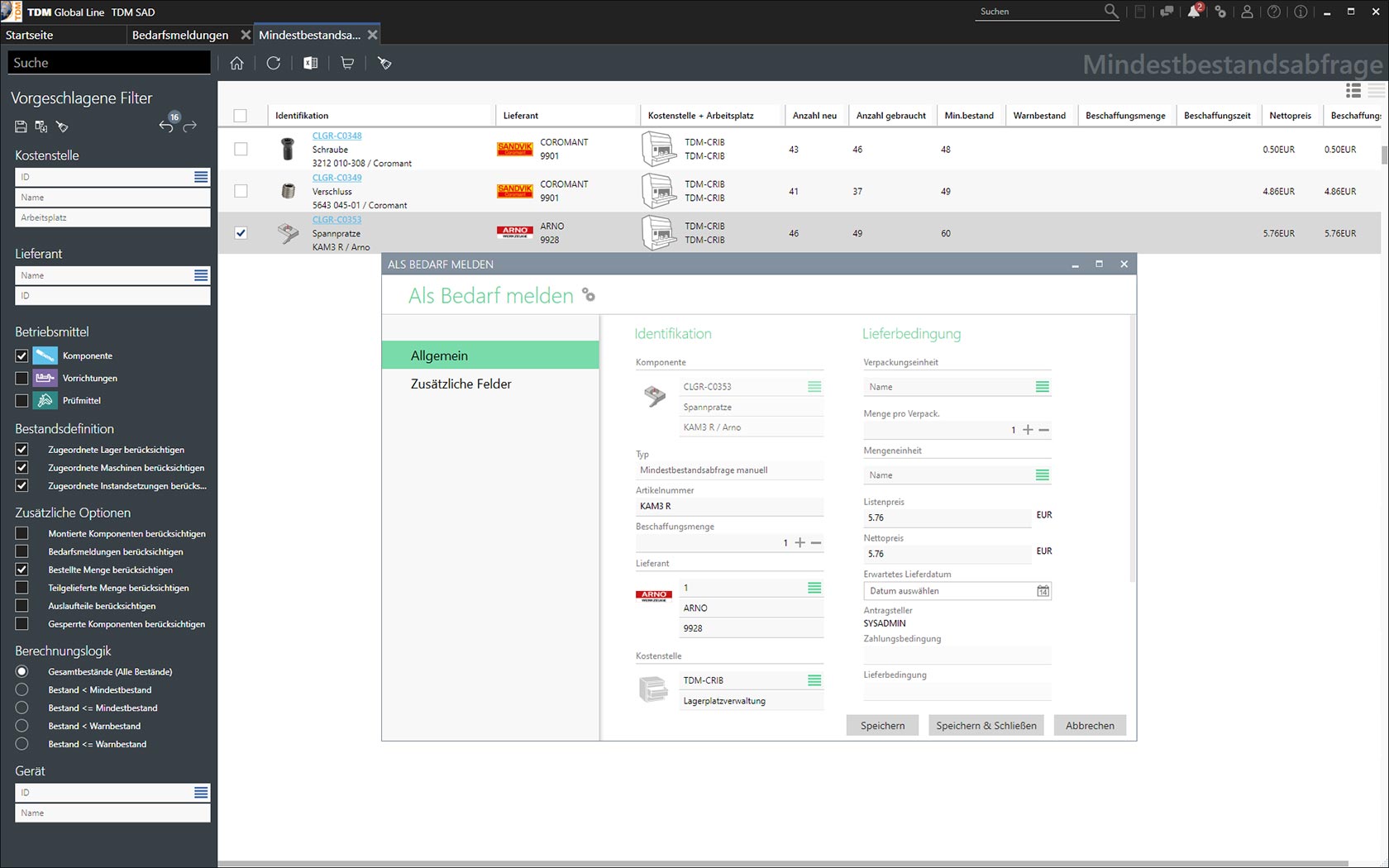Open notifications bell with badge 2
Viewport: 1389px width, 868px height.
click(1194, 12)
